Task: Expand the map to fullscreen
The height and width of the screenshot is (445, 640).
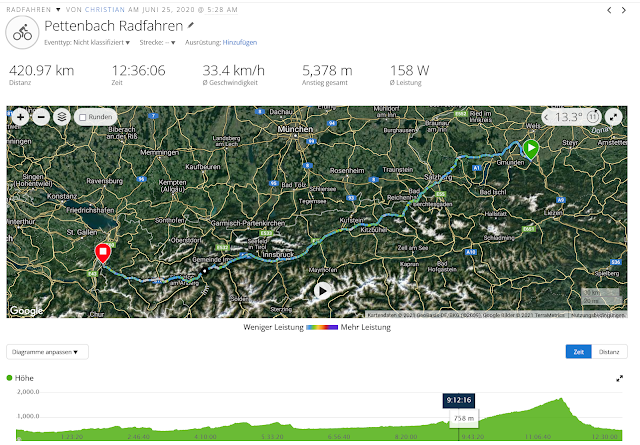Action: (613, 117)
